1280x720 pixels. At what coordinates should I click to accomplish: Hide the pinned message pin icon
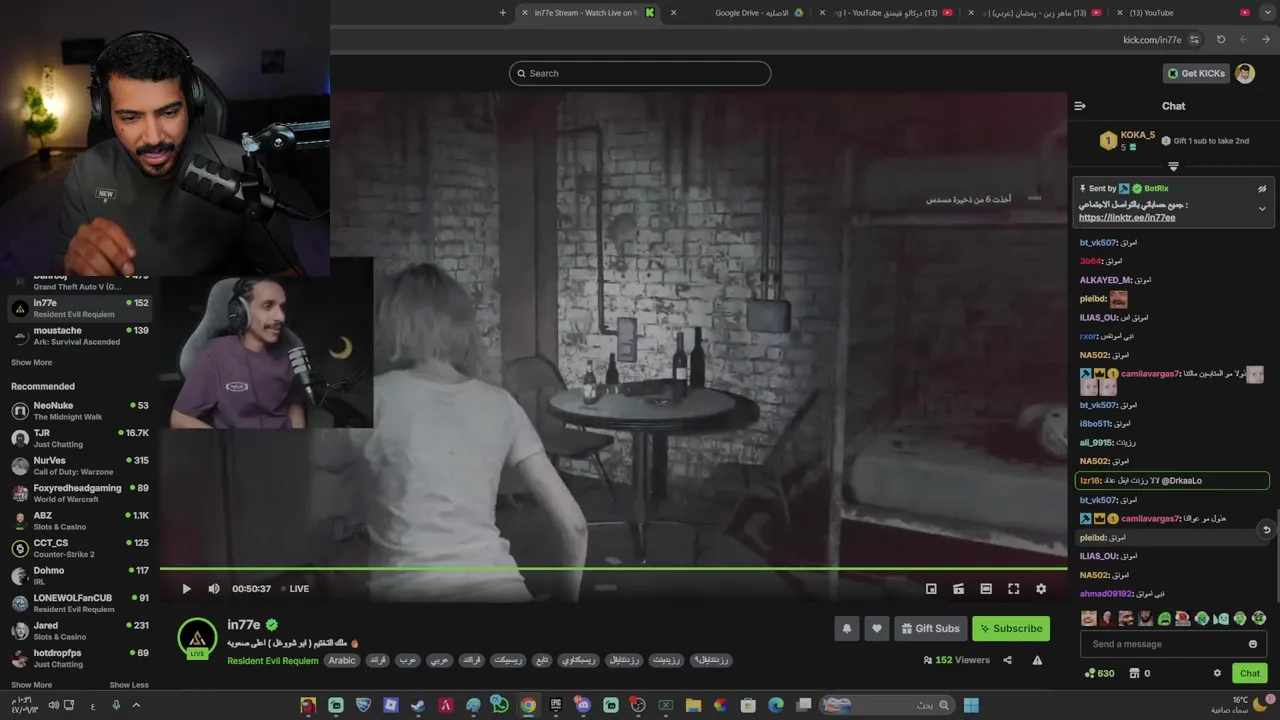[x=1262, y=189]
